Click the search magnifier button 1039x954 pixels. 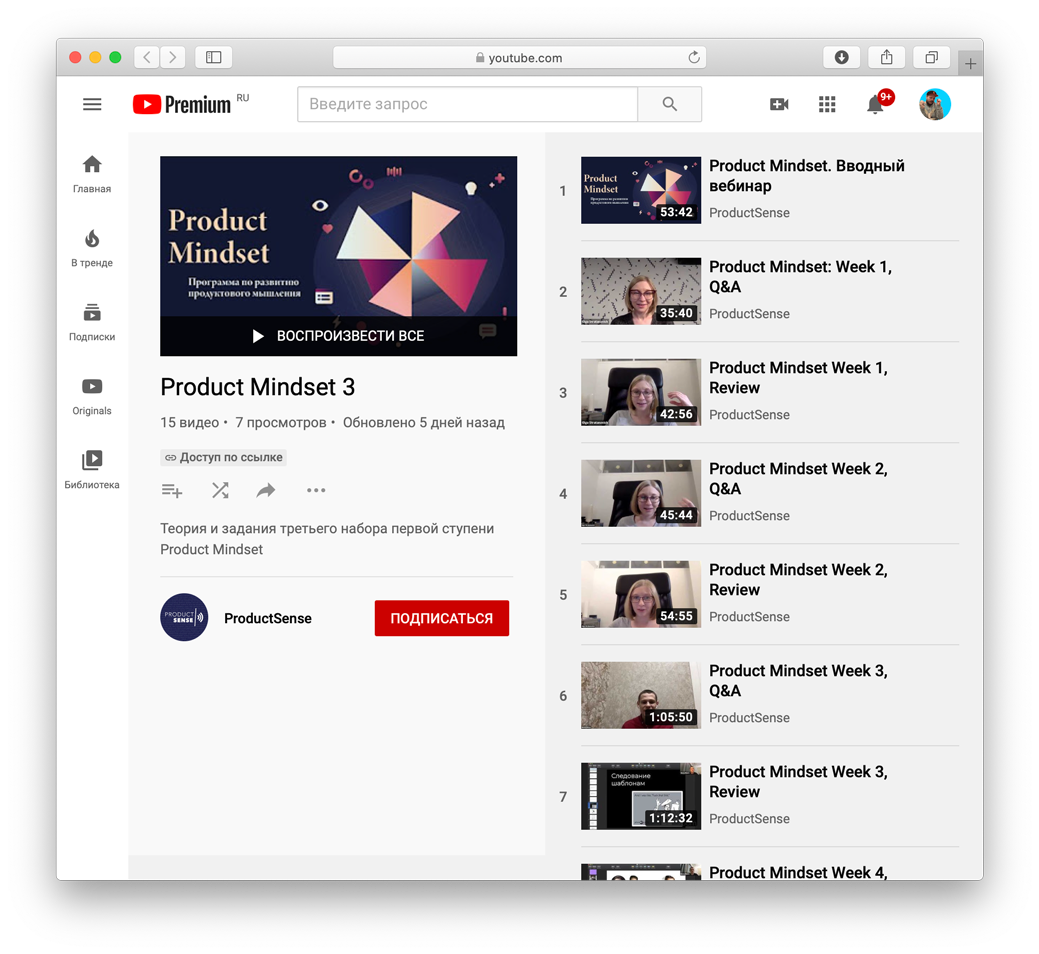tap(669, 104)
